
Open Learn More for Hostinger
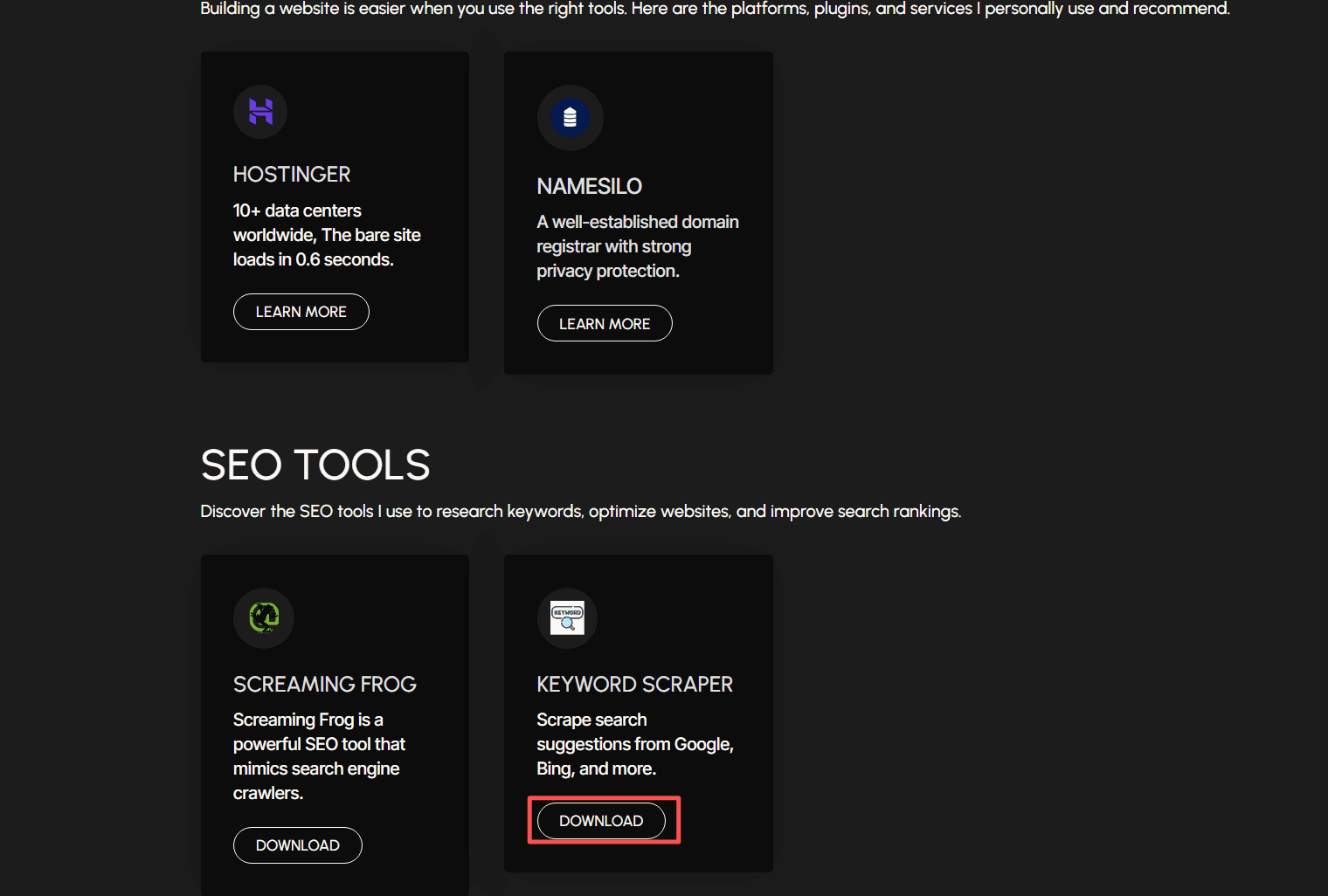coord(301,312)
